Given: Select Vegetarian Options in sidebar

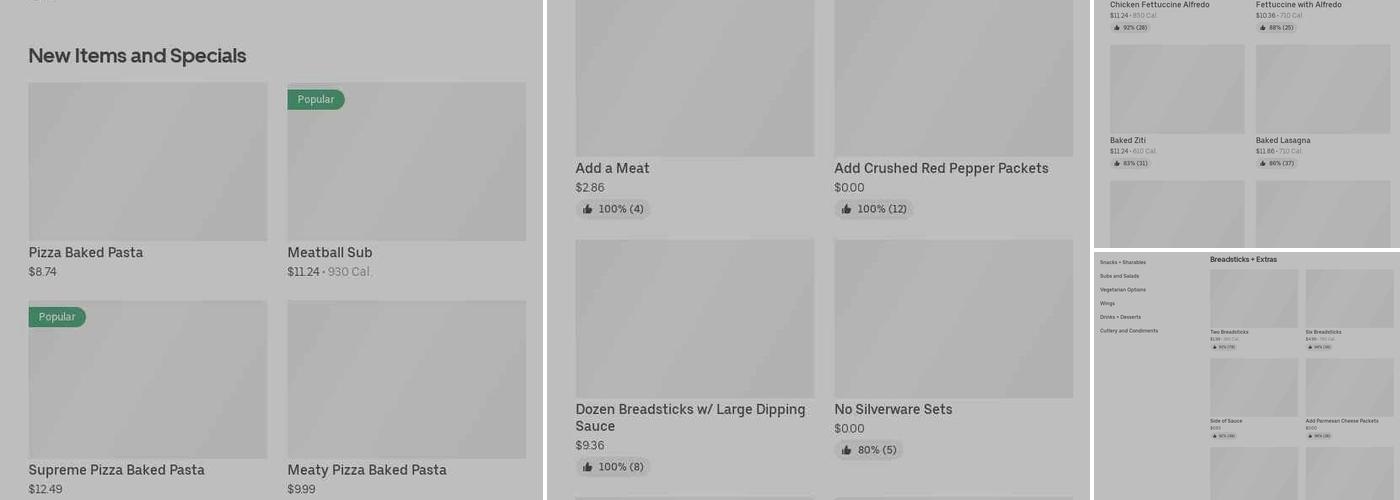Looking at the screenshot, I should pyautogui.click(x=1123, y=290).
